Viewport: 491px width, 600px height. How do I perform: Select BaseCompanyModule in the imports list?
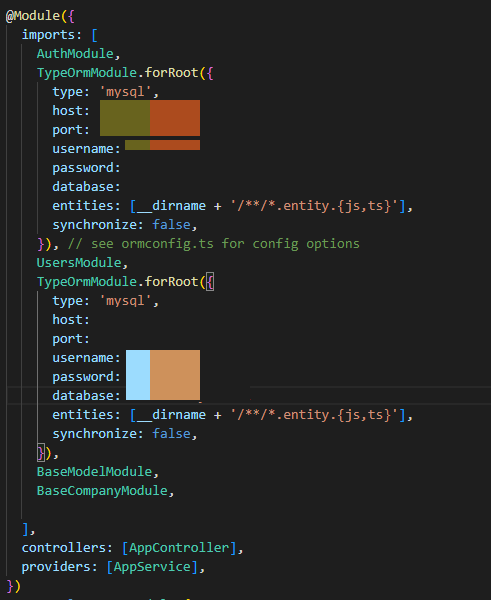coord(102,491)
